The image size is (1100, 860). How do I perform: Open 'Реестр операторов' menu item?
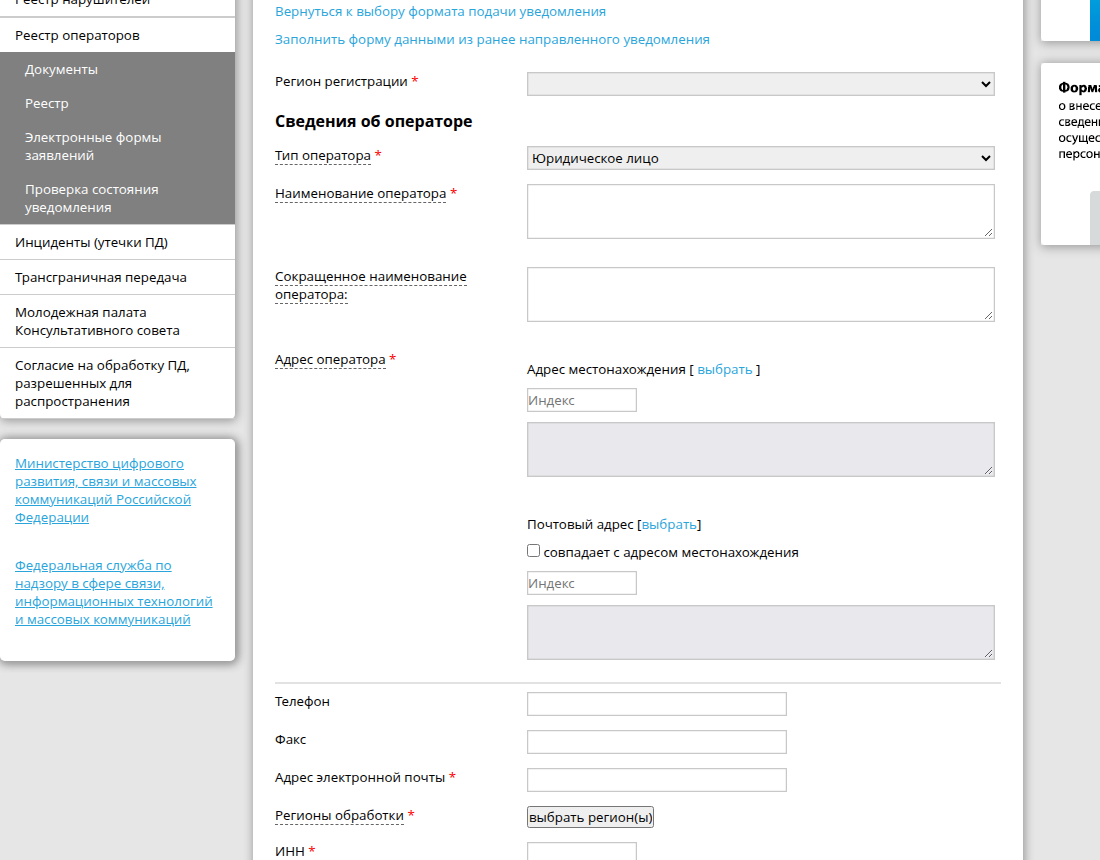pos(117,35)
